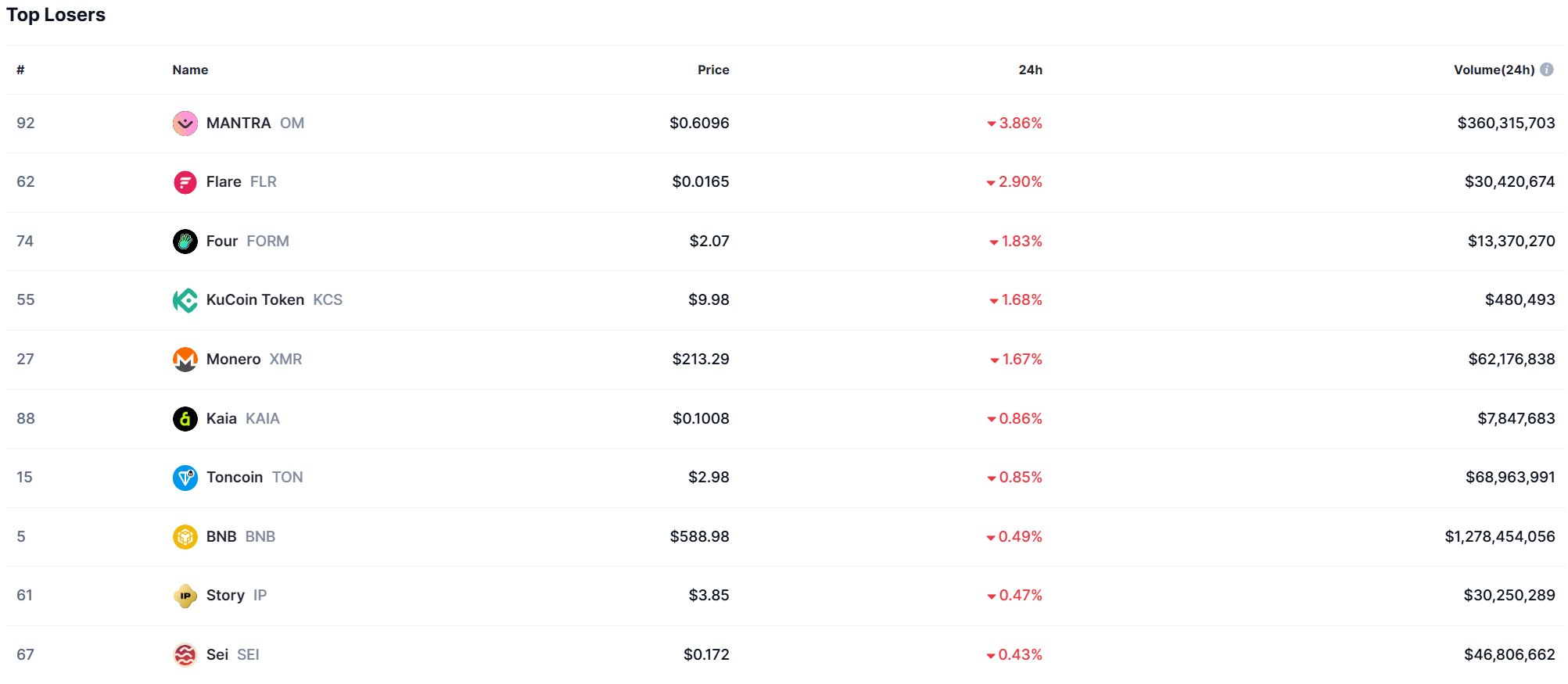Click the BNB coin logo icon
The image size is (1568, 684).
coord(185,537)
